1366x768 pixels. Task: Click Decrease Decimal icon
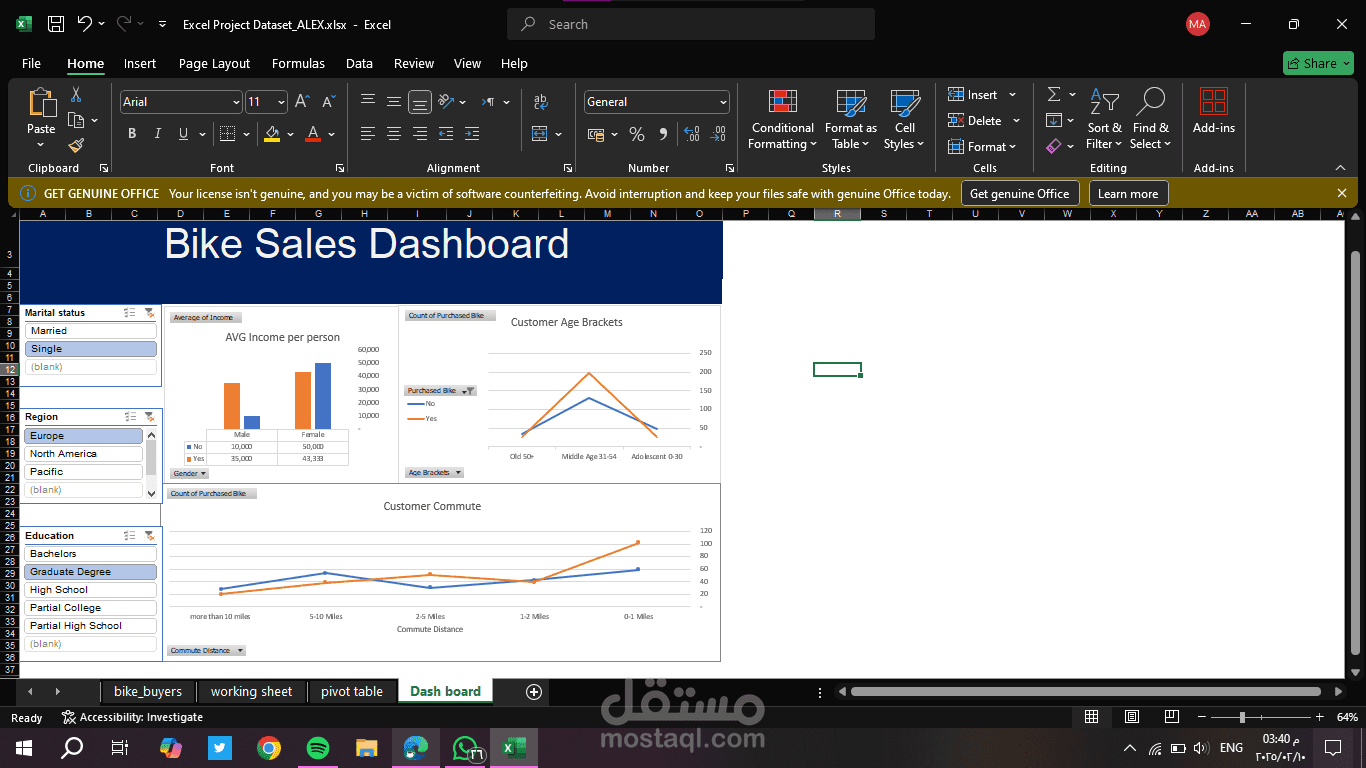[717, 134]
